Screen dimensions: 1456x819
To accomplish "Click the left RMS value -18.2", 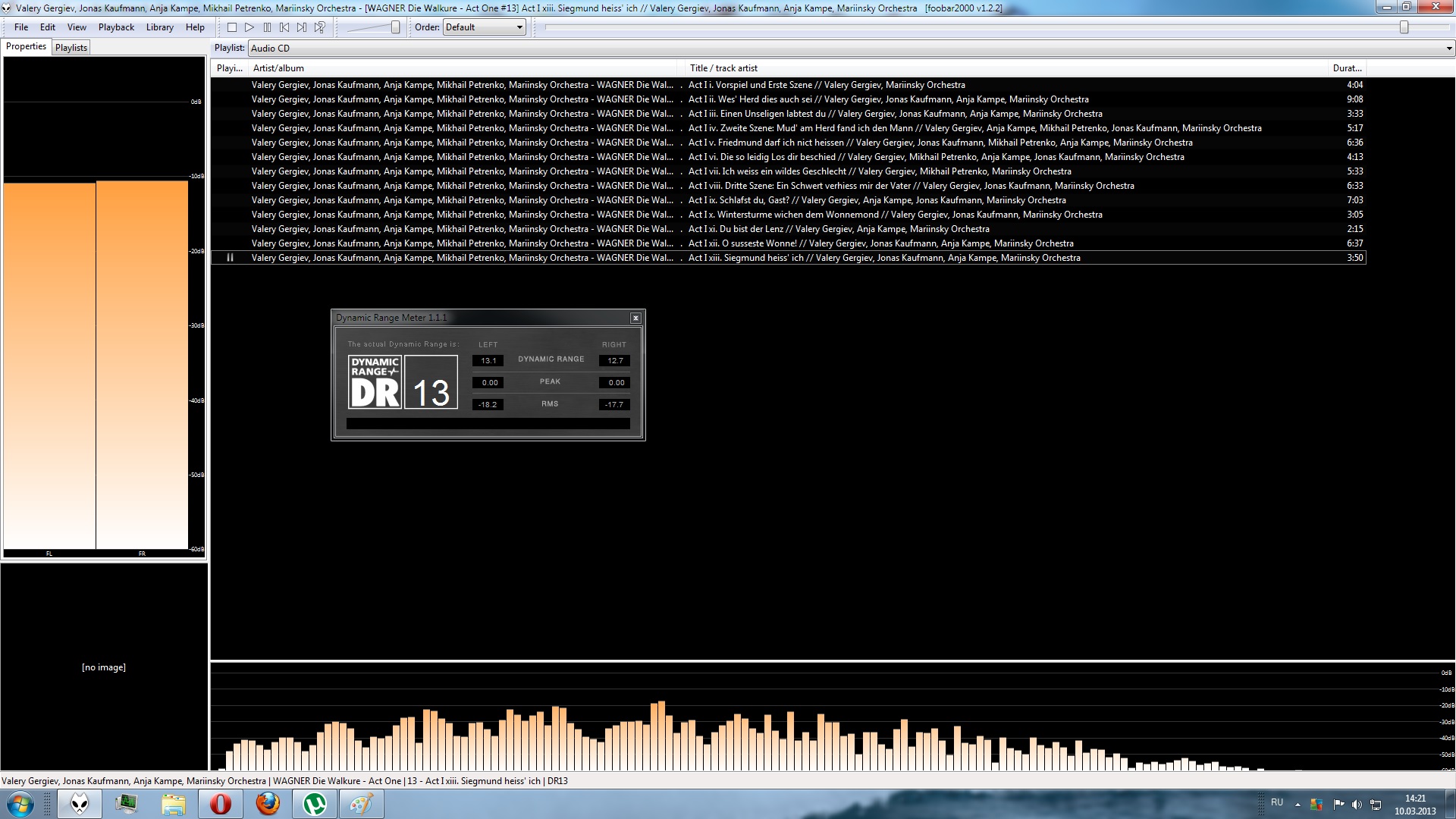I will tap(488, 405).
